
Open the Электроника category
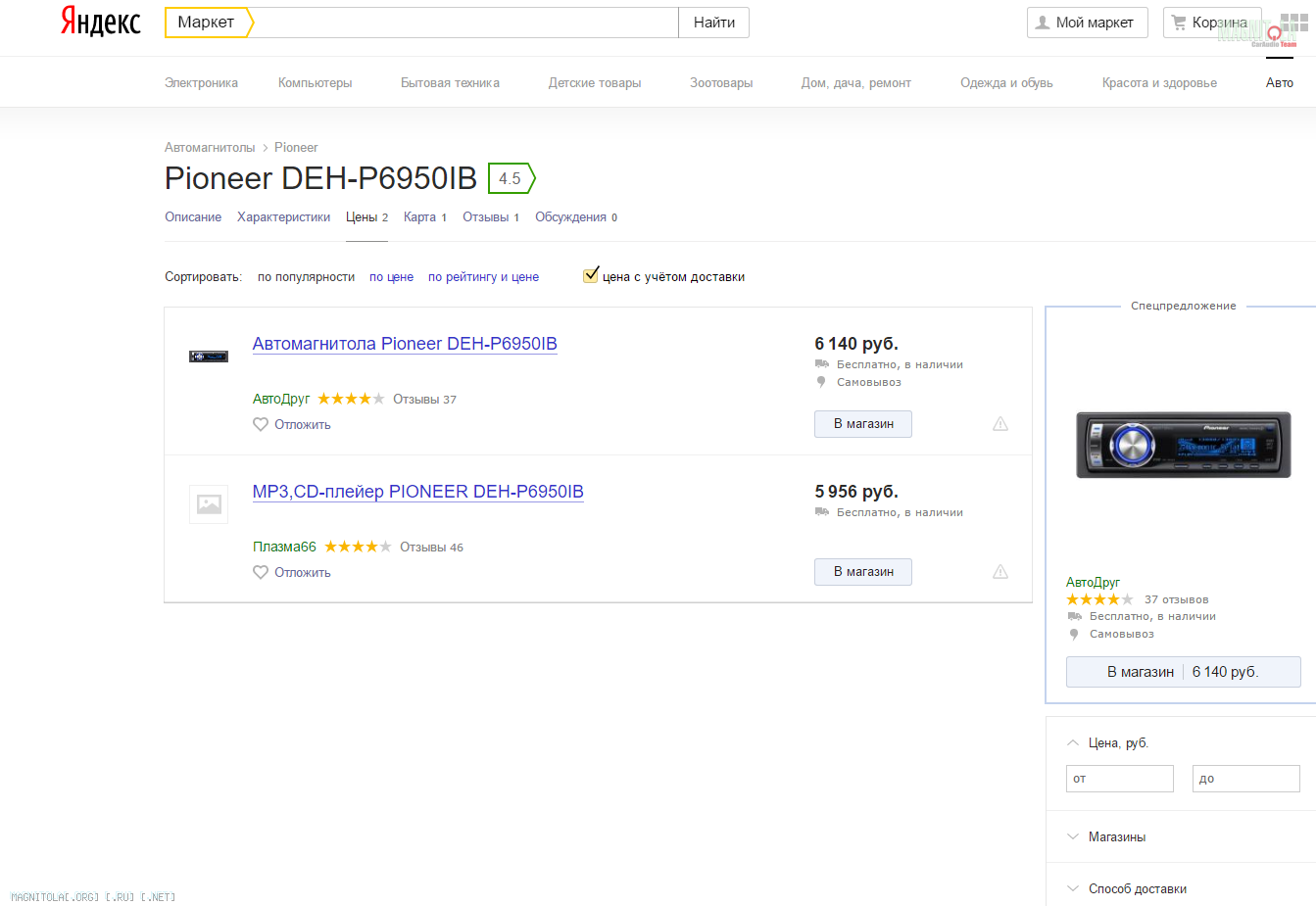(x=201, y=83)
